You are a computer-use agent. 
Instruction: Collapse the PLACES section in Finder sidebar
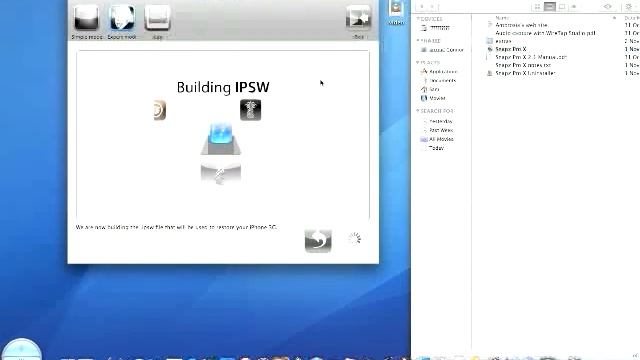click(x=418, y=62)
